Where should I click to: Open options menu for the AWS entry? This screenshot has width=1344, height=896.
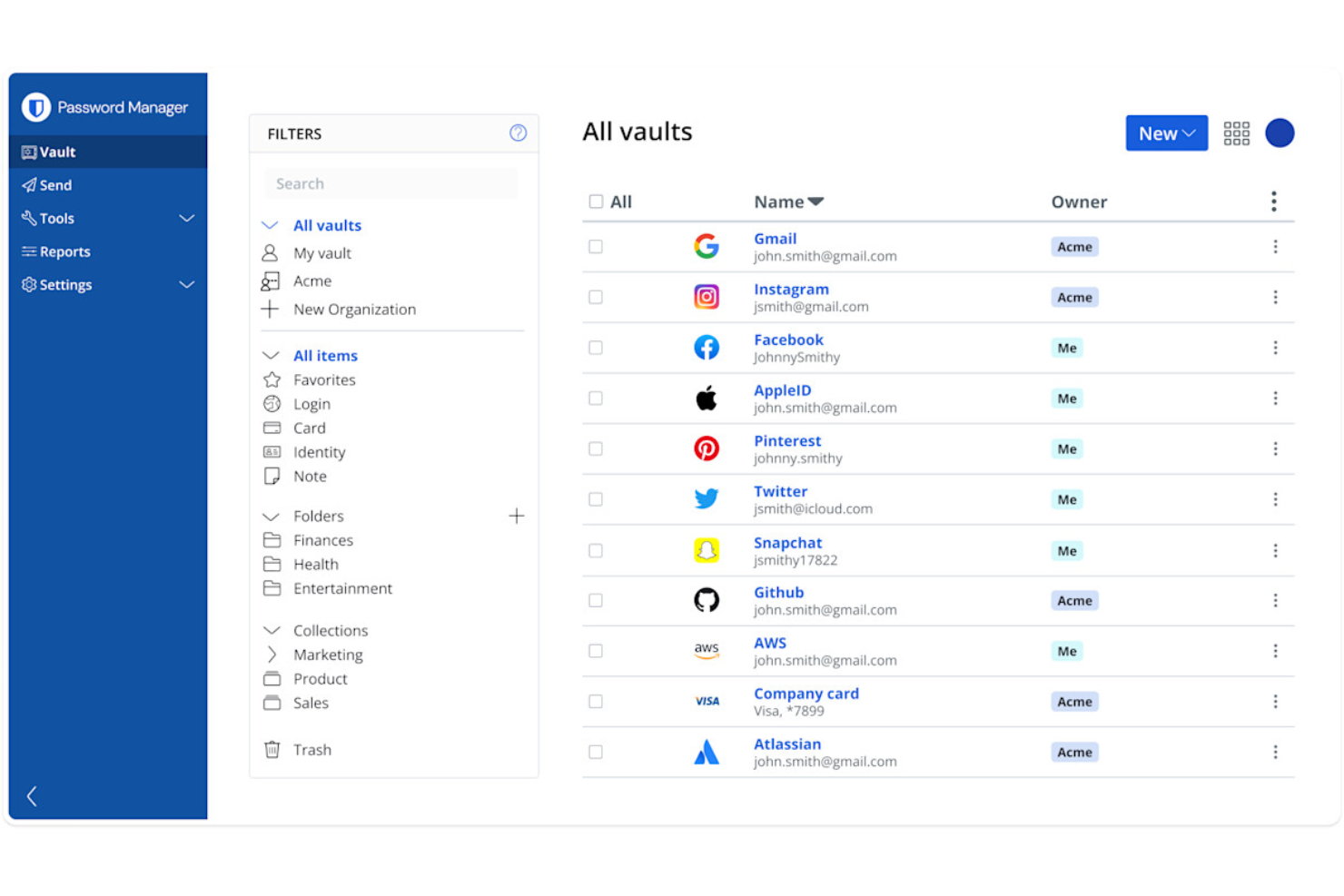click(x=1275, y=651)
